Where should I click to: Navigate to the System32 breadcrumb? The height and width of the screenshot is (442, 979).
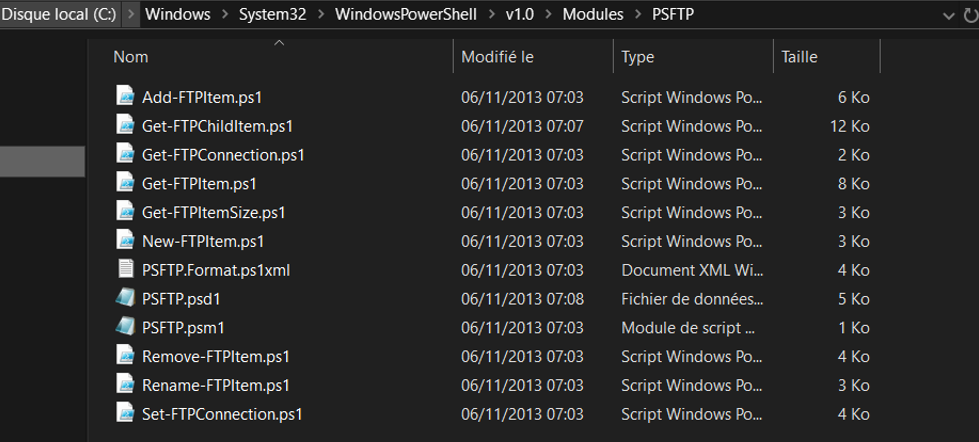click(273, 15)
